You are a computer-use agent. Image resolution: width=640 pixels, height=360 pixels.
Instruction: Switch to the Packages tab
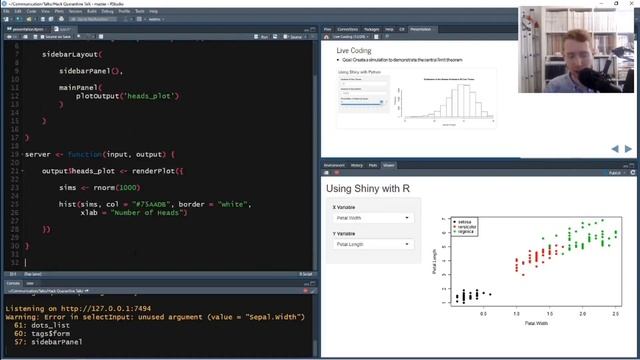(371, 29)
